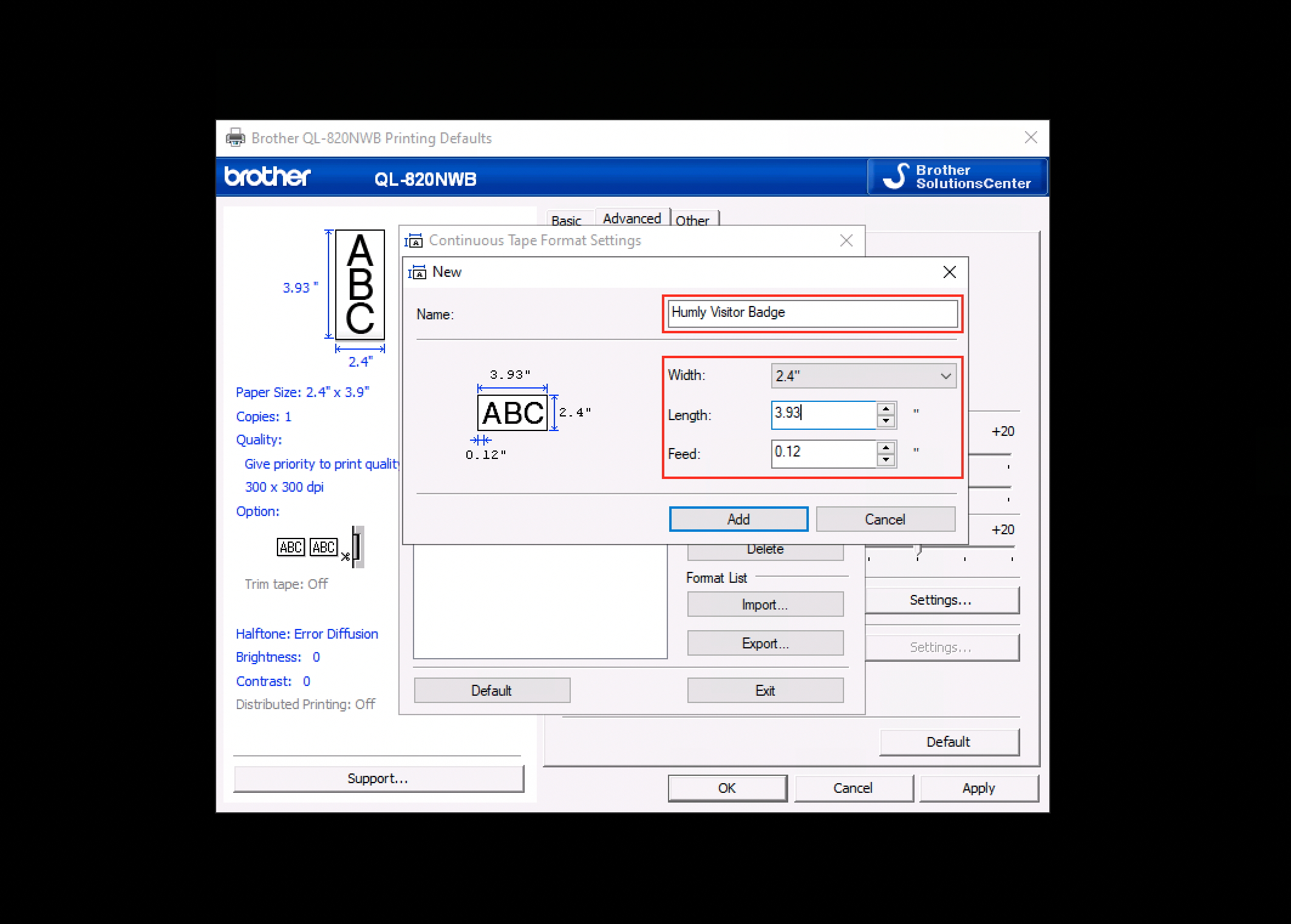The width and height of the screenshot is (1291, 924).
Task: Close the New dialog
Action: (950, 272)
